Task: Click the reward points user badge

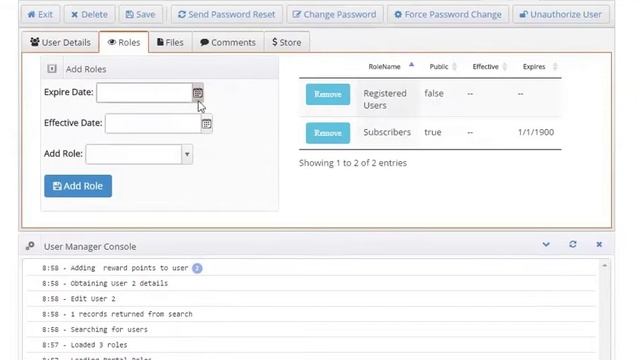Action: [197, 268]
